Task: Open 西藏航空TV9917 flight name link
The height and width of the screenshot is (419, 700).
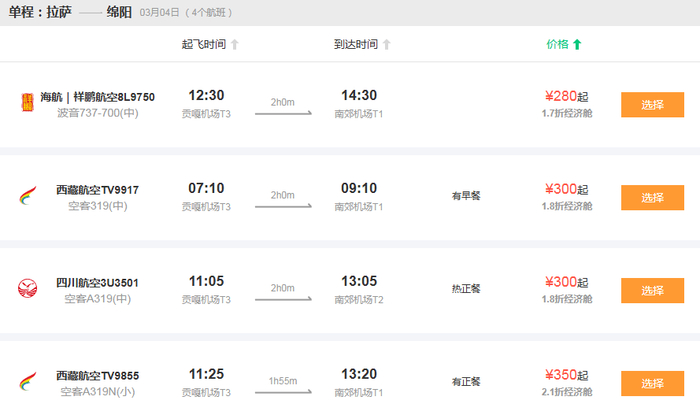Action: (97, 189)
